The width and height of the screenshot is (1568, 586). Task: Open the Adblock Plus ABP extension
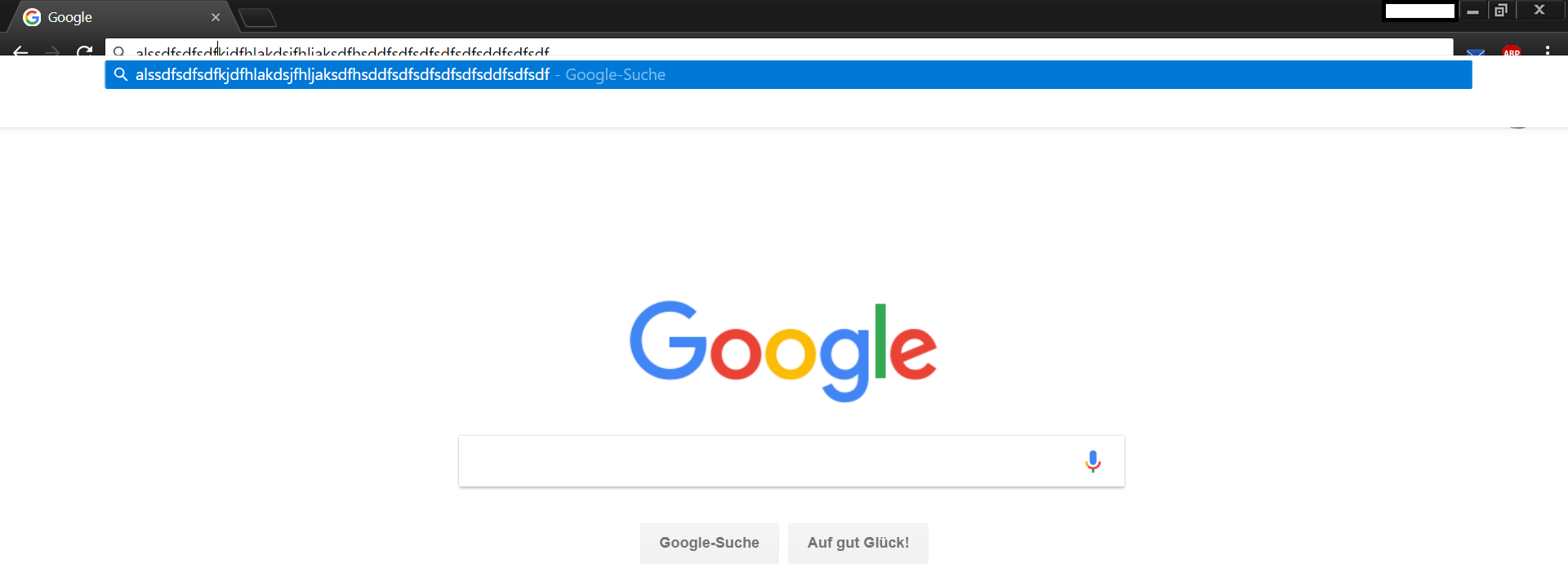1512,51
